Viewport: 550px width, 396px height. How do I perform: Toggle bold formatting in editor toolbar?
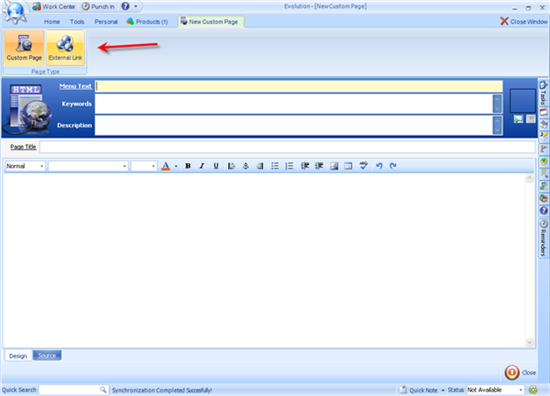point(188,166)
